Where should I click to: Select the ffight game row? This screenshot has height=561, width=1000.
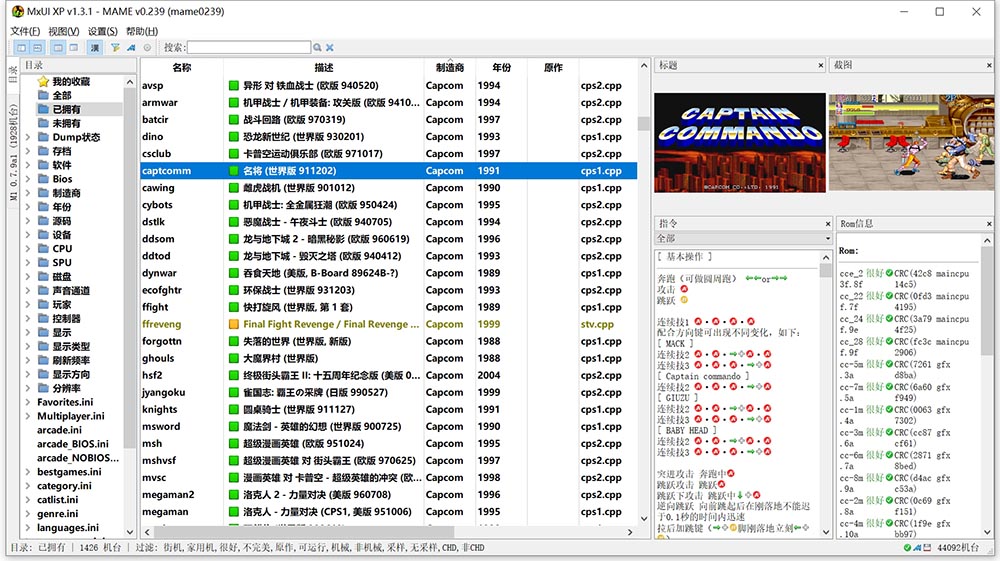(388, 307)
